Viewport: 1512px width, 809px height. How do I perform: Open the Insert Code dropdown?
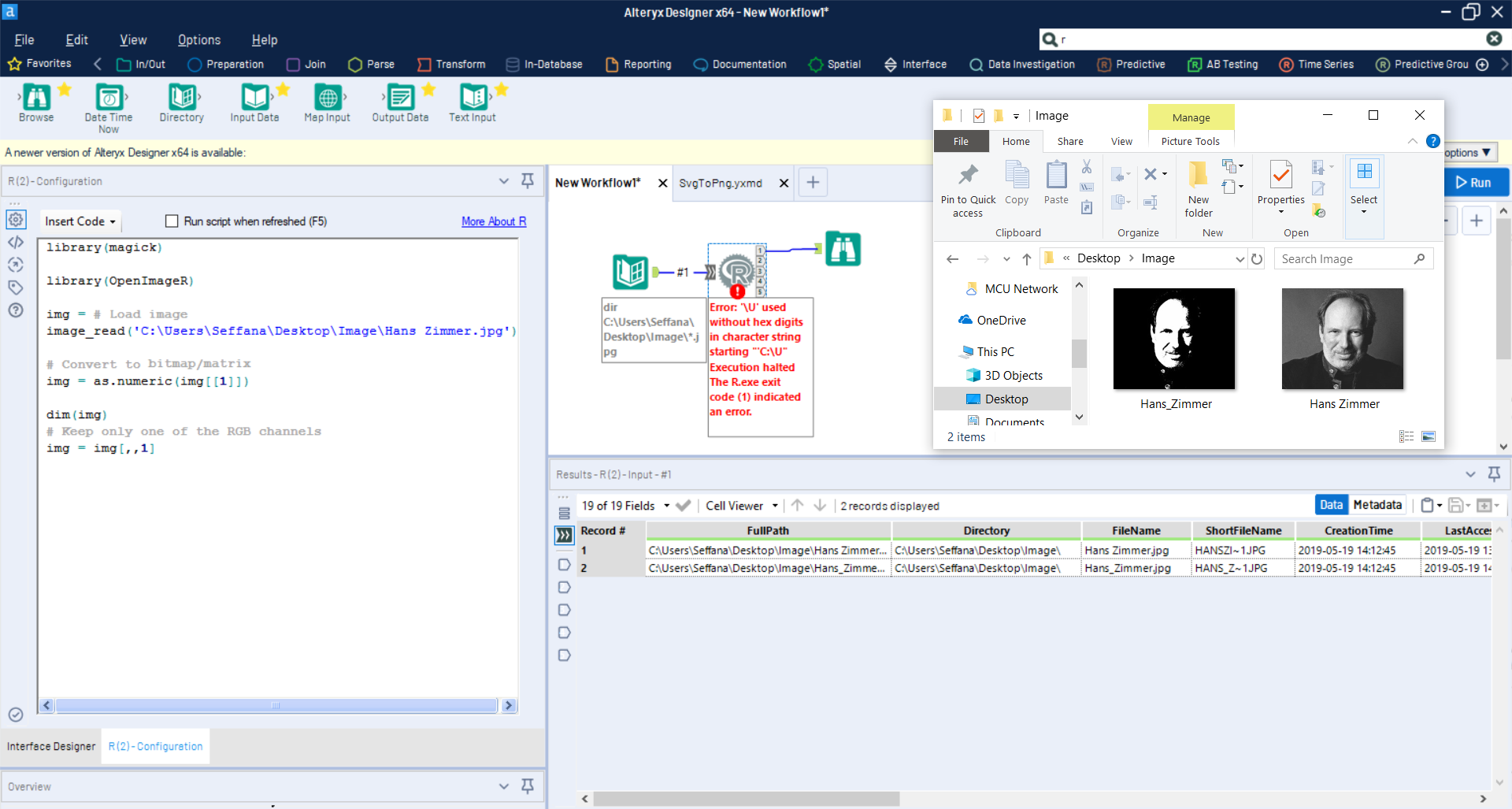tap(79, 221)
